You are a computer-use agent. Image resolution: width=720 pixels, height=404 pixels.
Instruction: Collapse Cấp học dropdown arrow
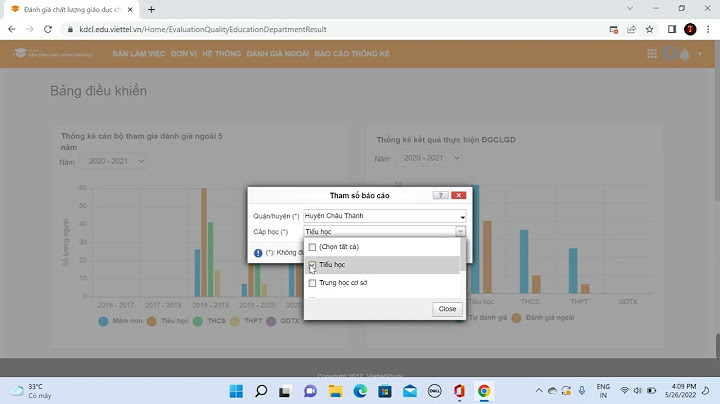point(460,231)
